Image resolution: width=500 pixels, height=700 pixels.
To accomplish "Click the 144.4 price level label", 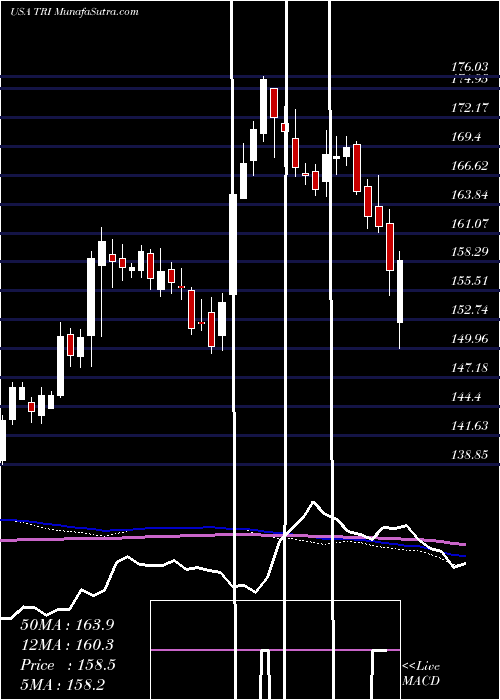I will pyautogui.click(x=467, y=396).
